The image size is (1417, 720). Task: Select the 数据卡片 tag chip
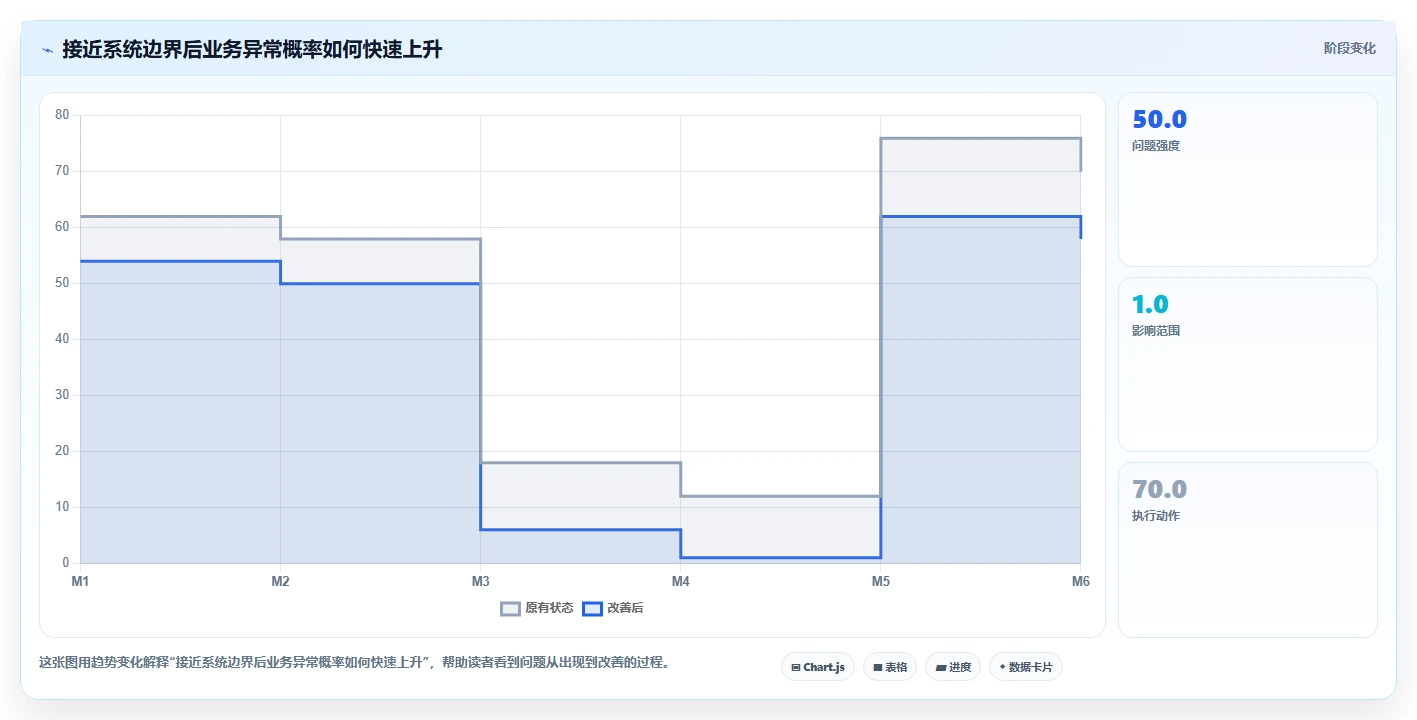click(1025, 667)
